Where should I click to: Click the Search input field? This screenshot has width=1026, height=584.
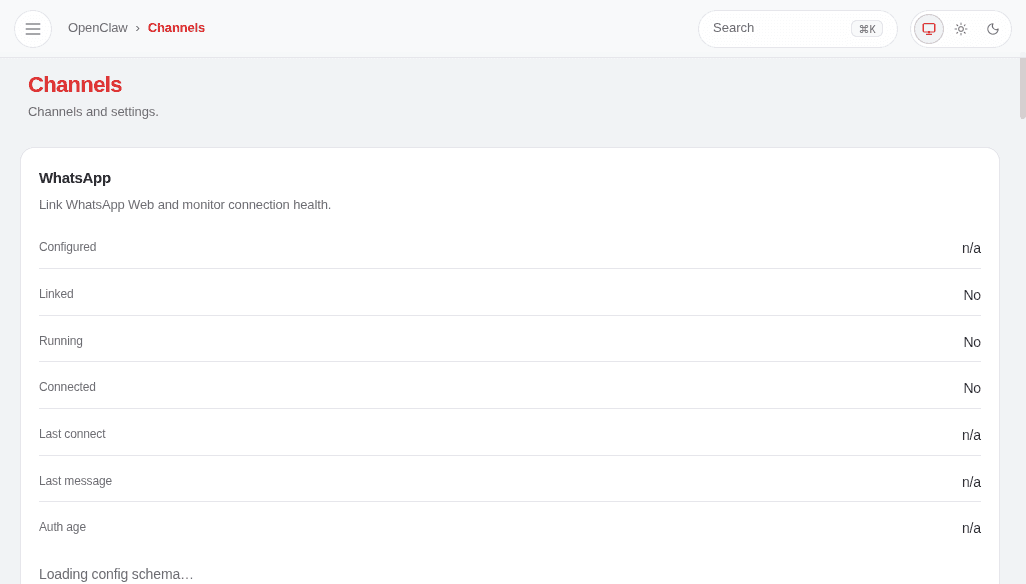pyautogui.click(x=780, y=28)
